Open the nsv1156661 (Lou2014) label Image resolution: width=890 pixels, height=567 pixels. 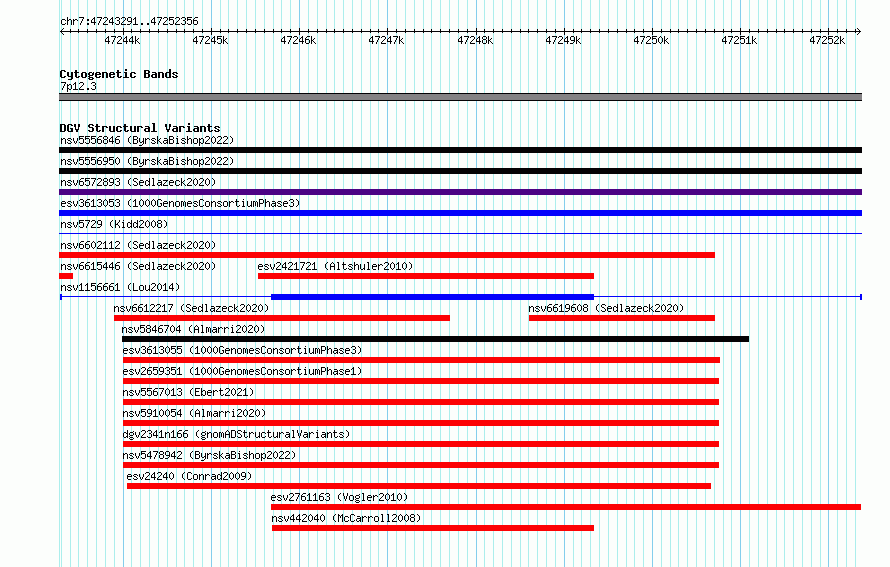click(x=120, y=287)
